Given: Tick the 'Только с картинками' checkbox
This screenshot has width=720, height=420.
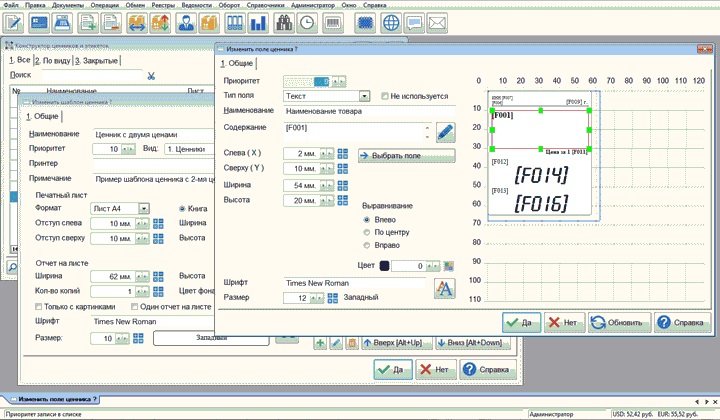Looking at the screenshot, I should 39,307.
